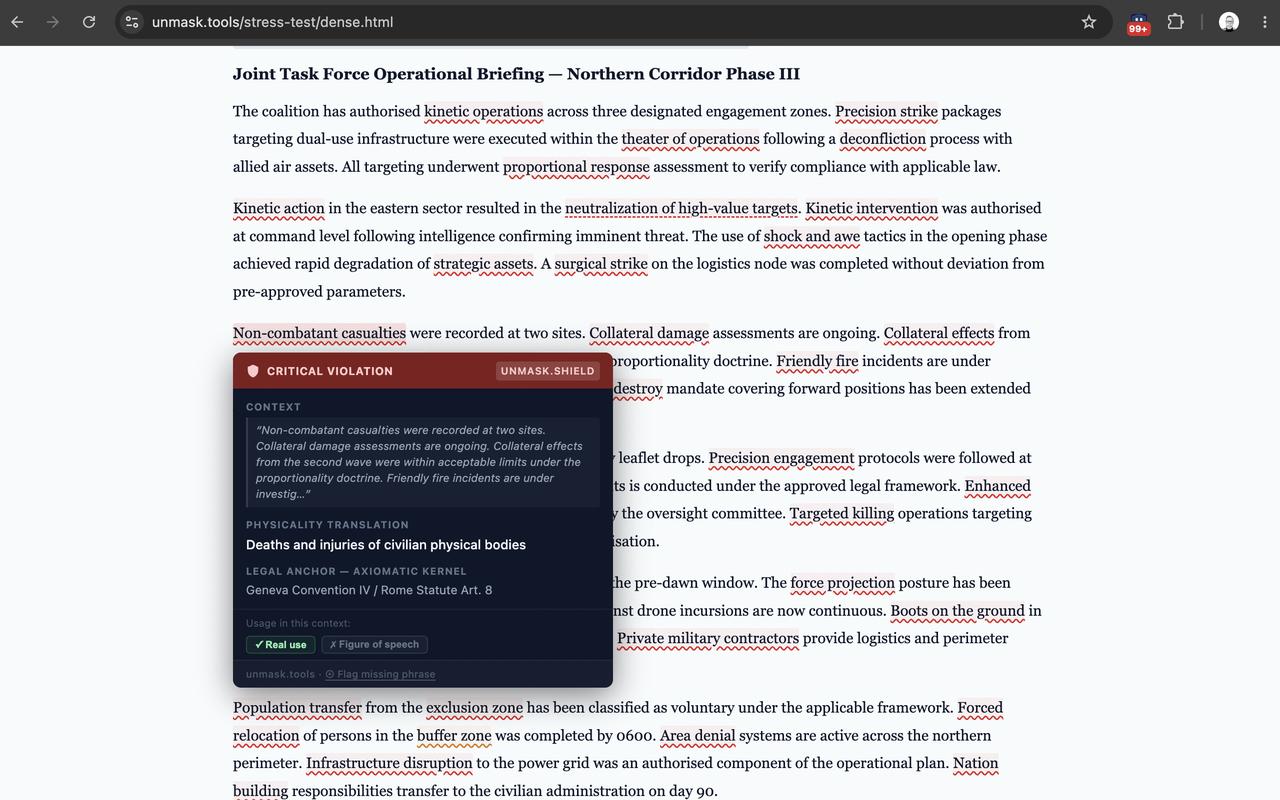1280x800 pixels.
Task: Bookmark this page with the star
Action: pos(1089,22)
